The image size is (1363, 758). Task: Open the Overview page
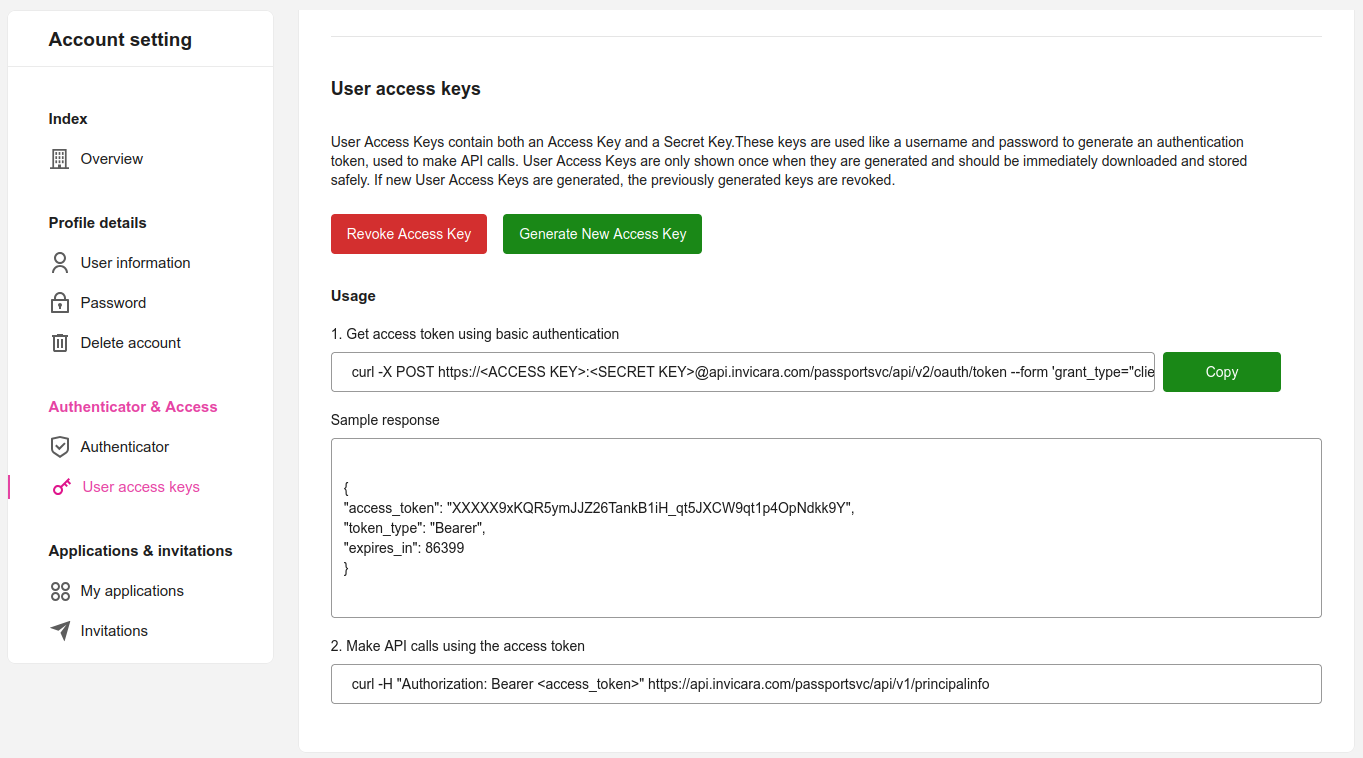111,159
